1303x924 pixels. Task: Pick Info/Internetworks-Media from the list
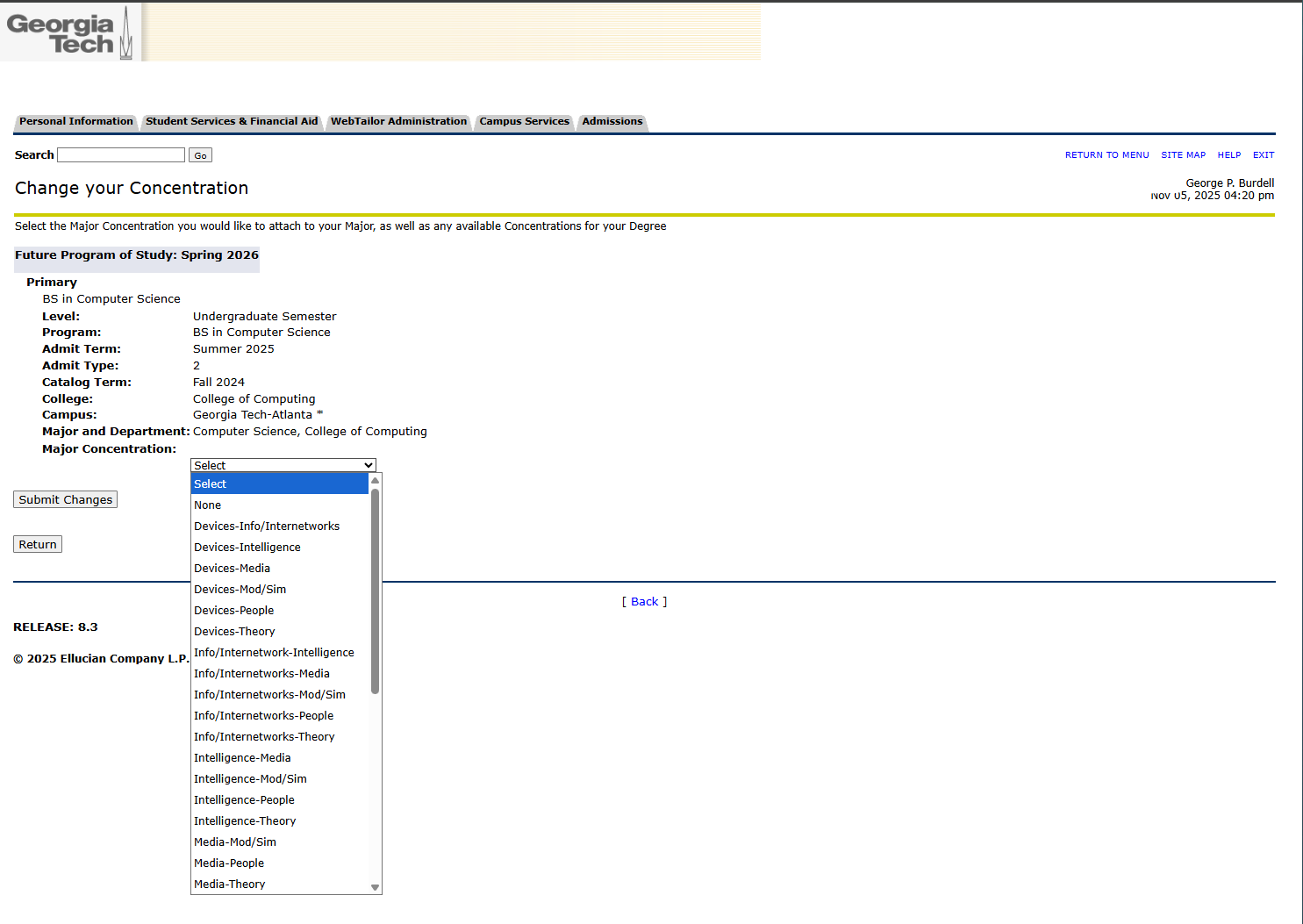pos(261,674)
